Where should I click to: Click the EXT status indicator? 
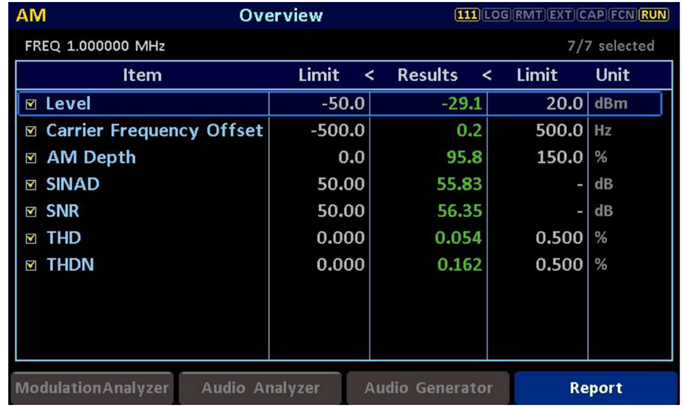[560, 15]
